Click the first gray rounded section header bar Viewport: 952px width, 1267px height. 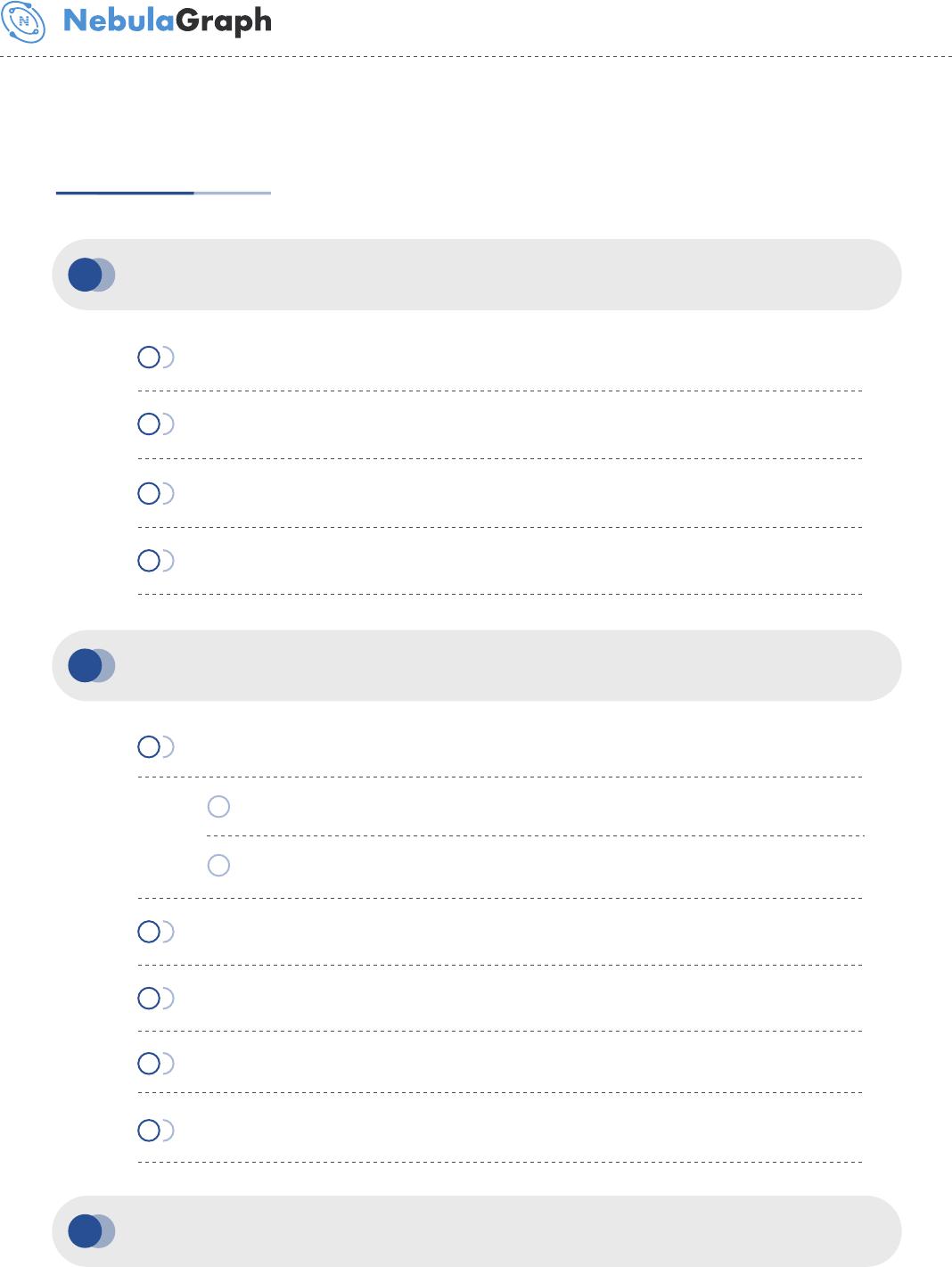(x=477, y=275)
